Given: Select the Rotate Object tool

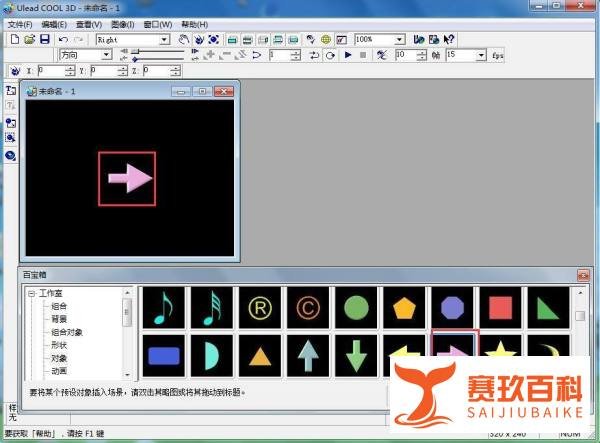Looking at the screenshot, I should [199, 39].
